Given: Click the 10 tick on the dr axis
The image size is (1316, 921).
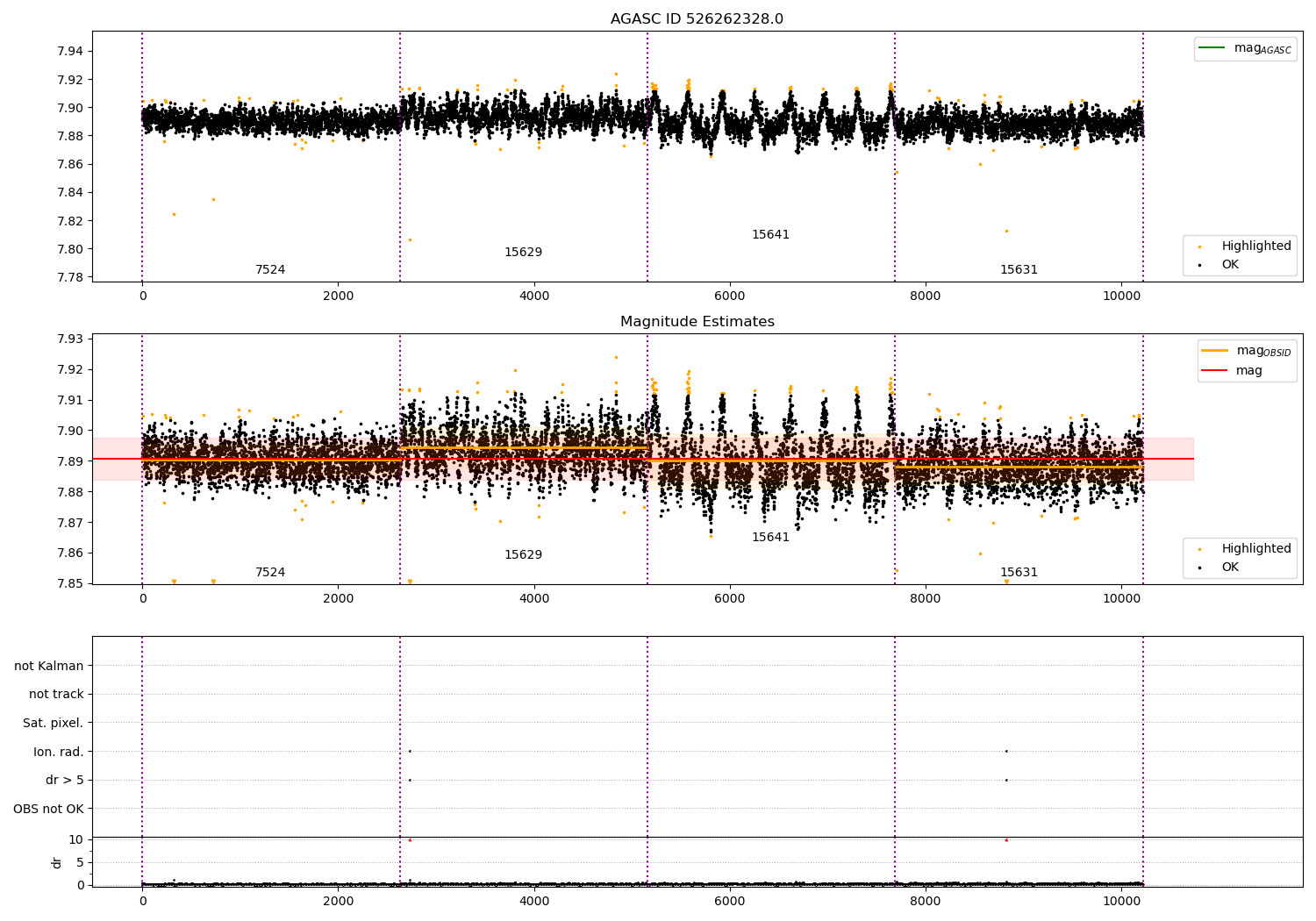Looking at the screenshot, I should (x=76, y=839).
